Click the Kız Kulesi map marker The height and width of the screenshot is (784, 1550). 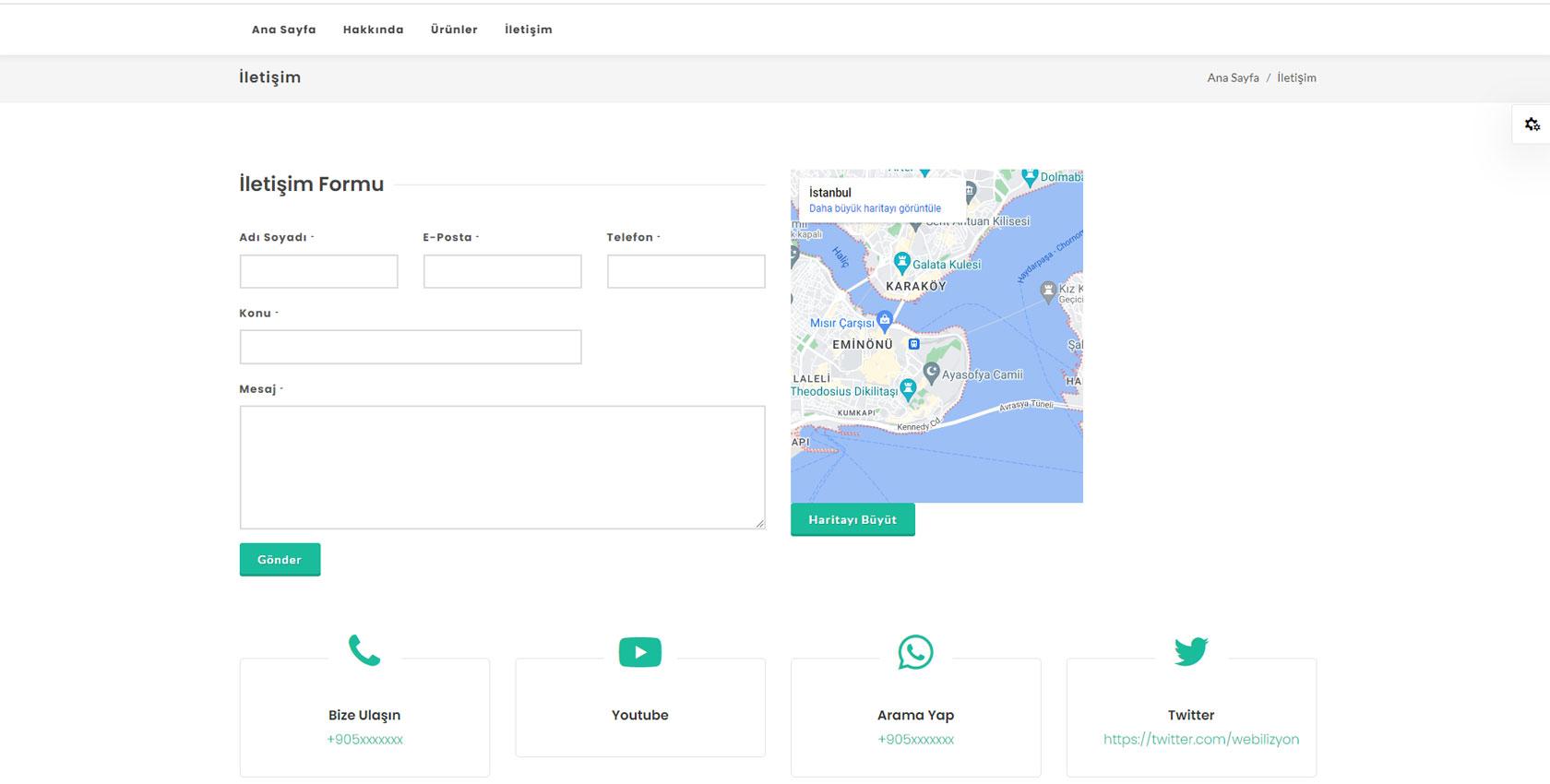point(1048,291)
